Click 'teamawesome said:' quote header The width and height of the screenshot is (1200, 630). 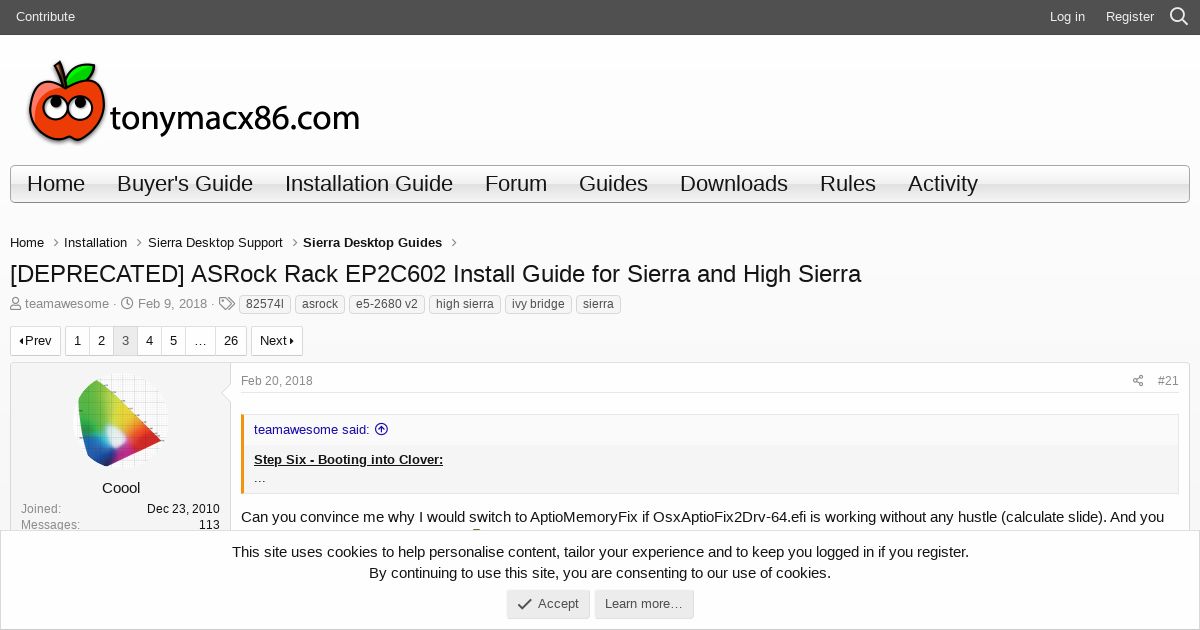(x=312, y=429)
